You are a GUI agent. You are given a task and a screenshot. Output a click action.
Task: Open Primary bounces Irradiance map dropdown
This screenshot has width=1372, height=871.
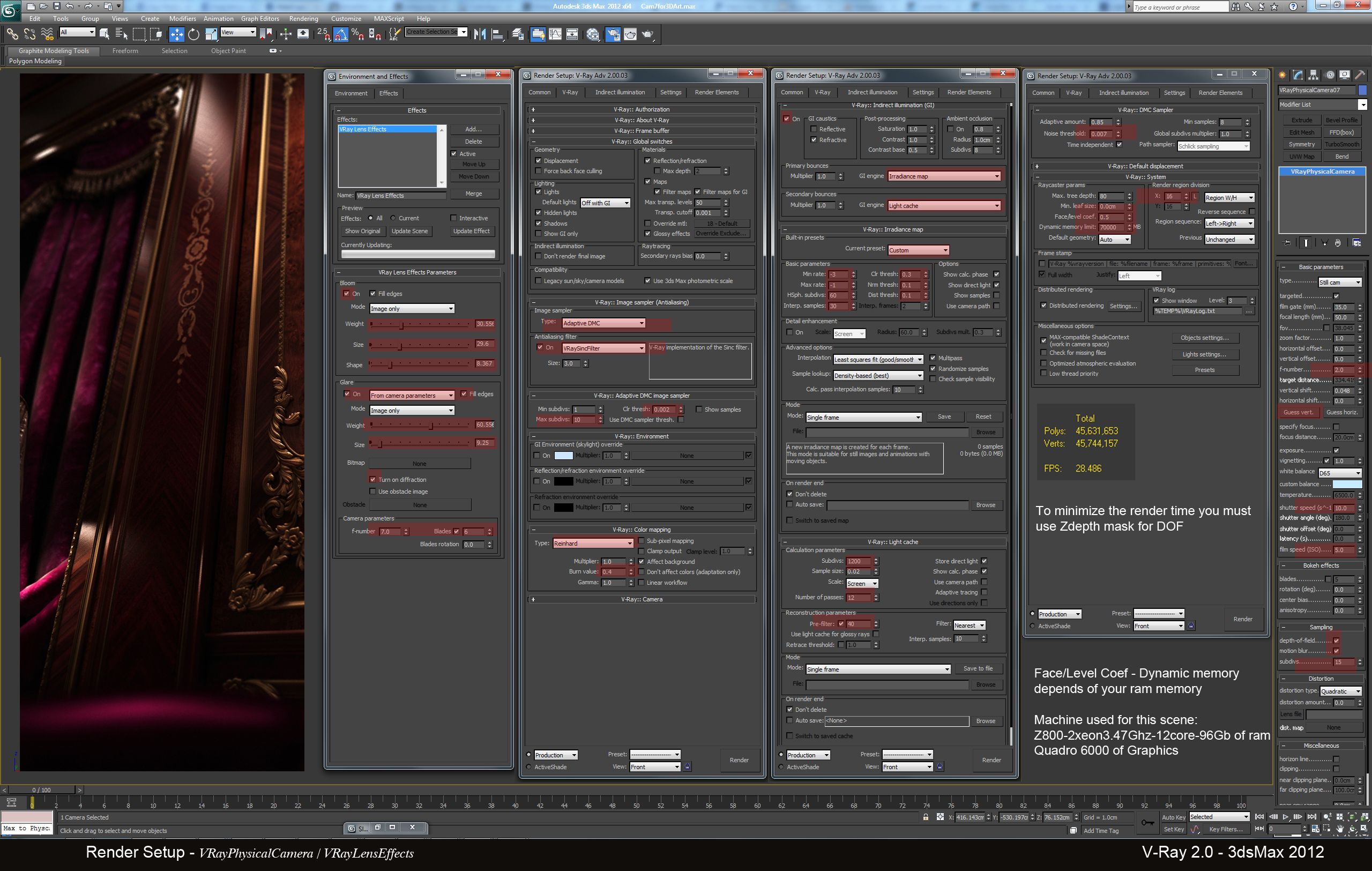tap(944, 176)
